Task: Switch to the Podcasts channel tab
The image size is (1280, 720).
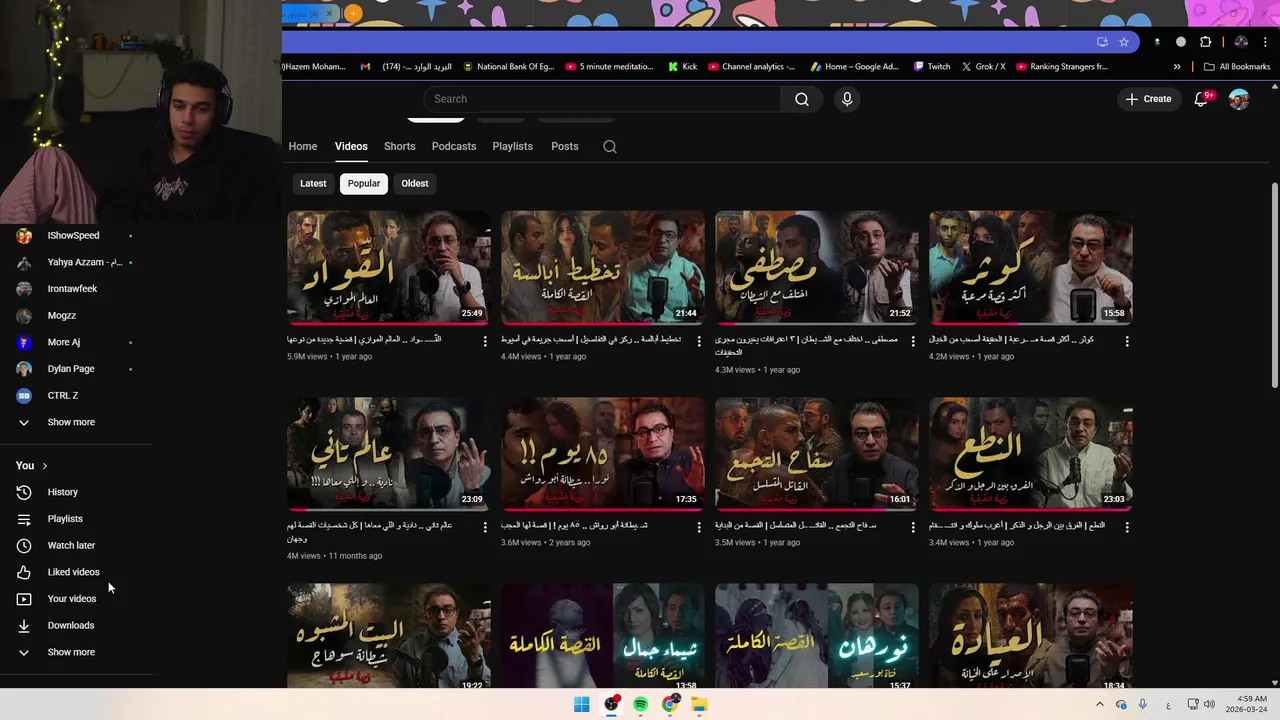Action: (454, 146)
